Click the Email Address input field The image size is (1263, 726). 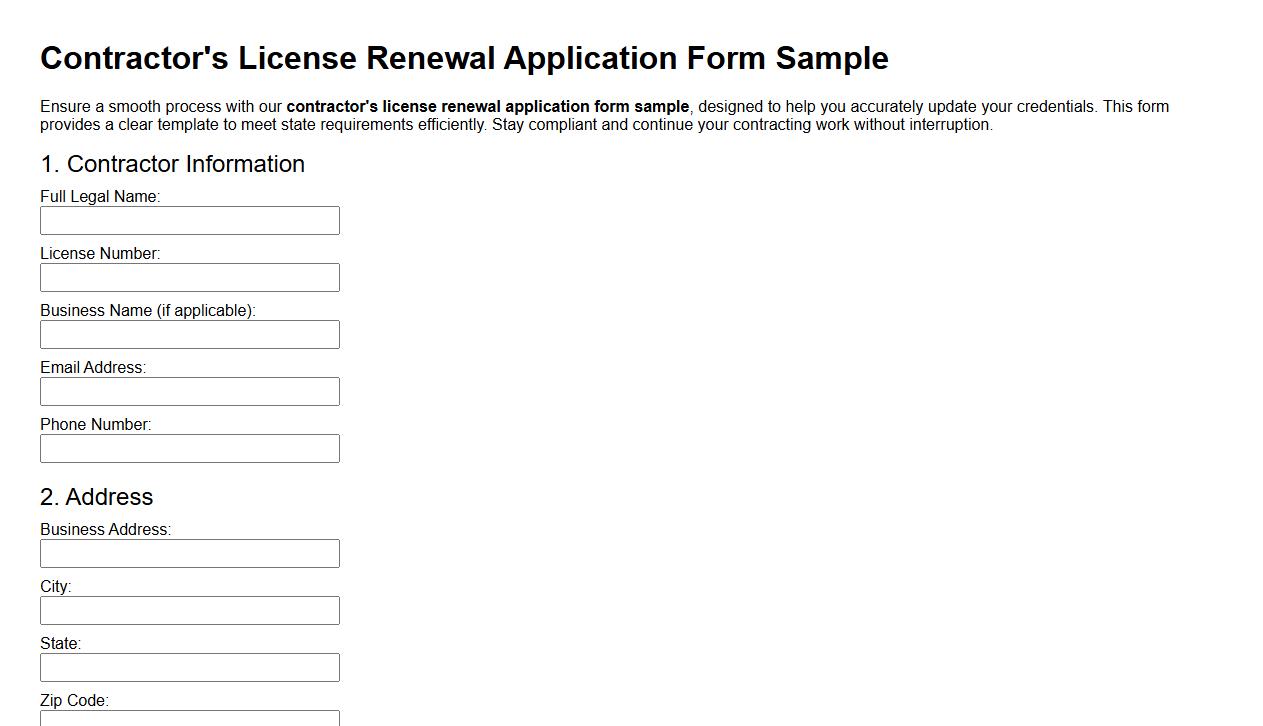coord(189,391)
